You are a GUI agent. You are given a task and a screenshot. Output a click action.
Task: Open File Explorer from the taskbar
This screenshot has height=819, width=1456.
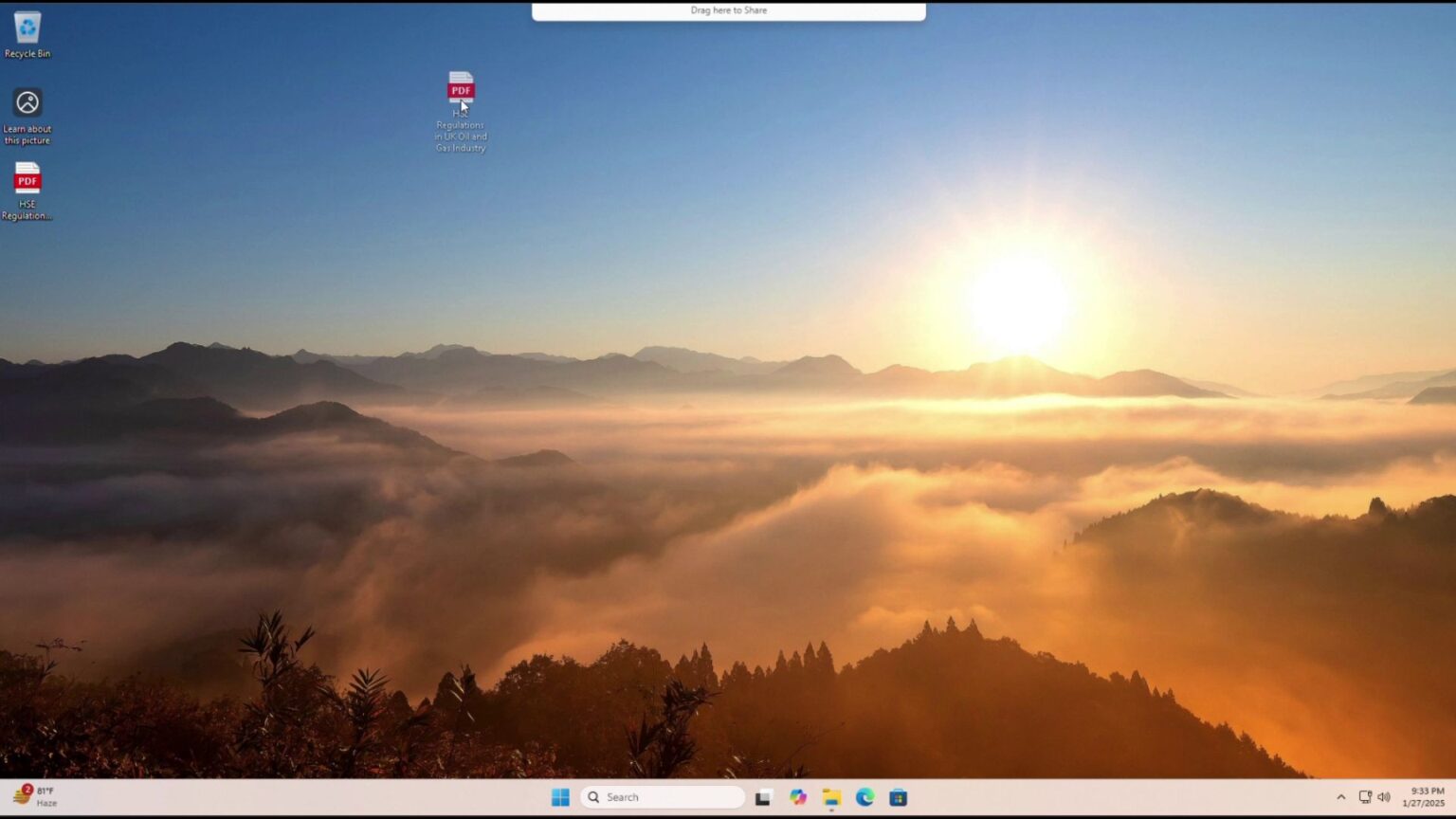[831, 797]
